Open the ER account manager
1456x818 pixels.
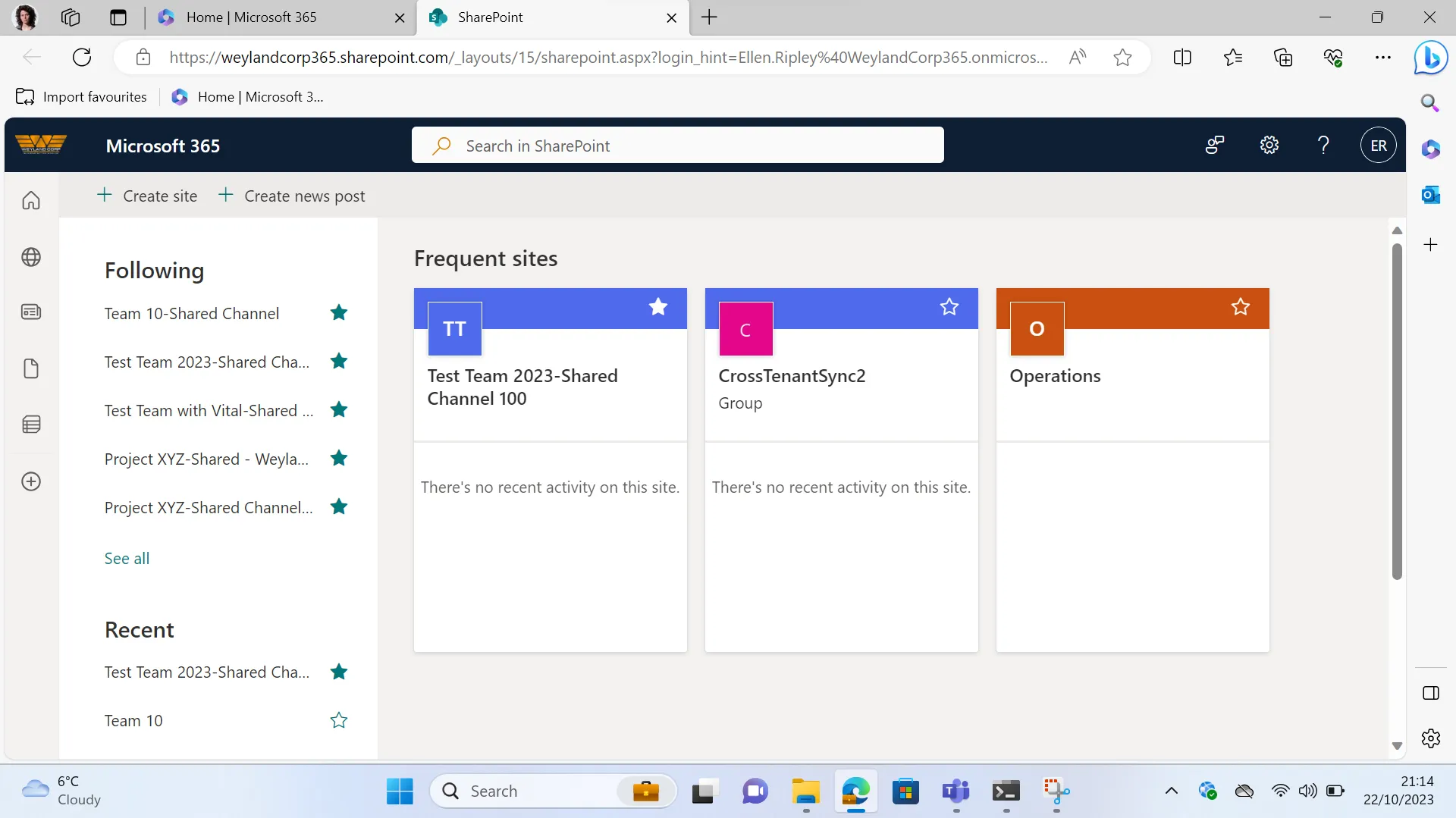pos(1379,145)
